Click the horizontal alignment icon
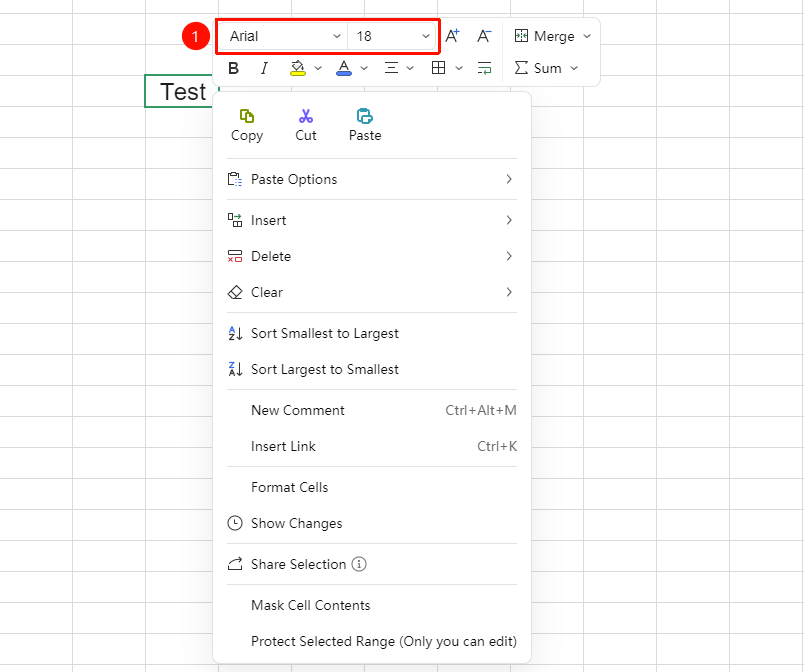 point(391,68)
